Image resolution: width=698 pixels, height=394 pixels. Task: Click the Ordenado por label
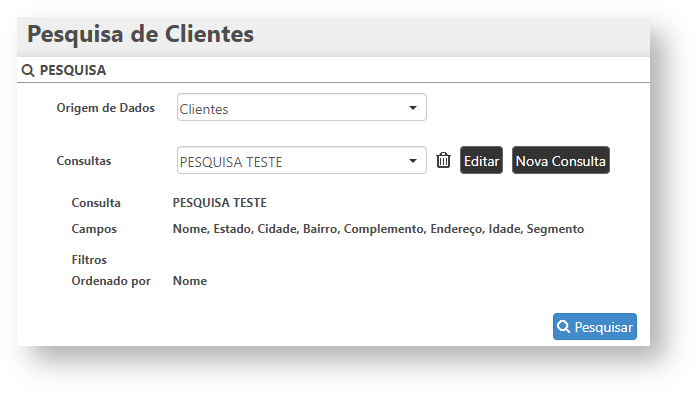pos(111,281)
